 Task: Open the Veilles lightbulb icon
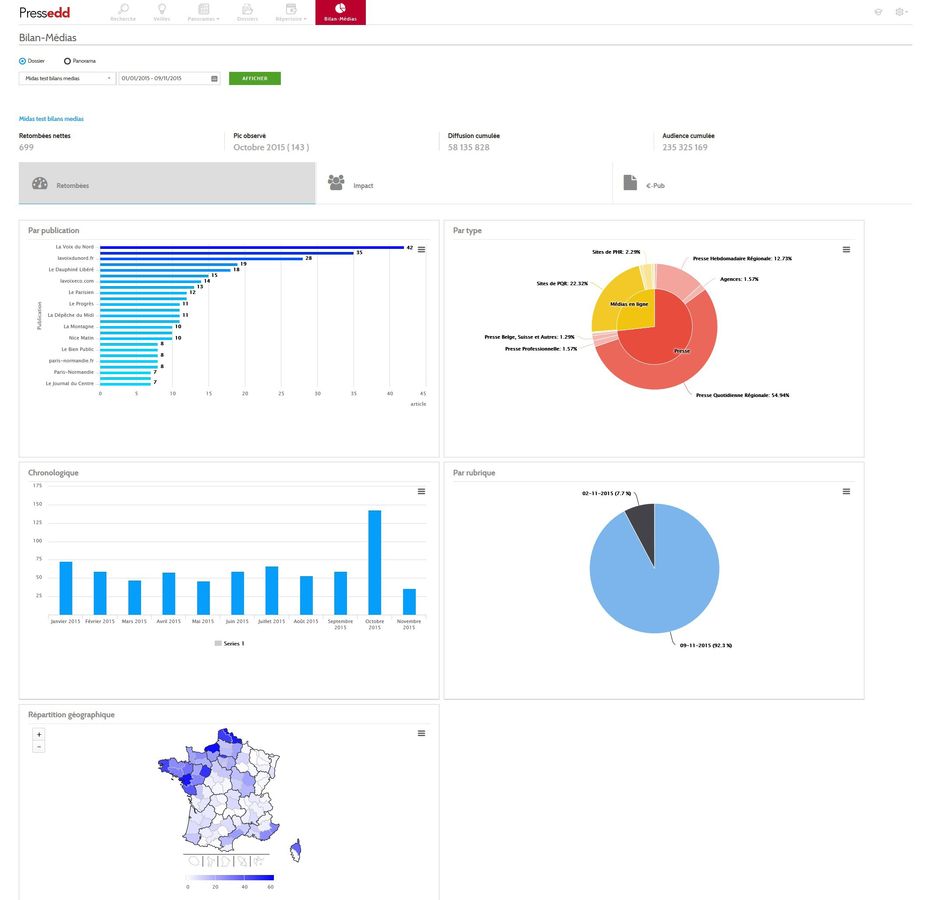(x=161, y=11)
